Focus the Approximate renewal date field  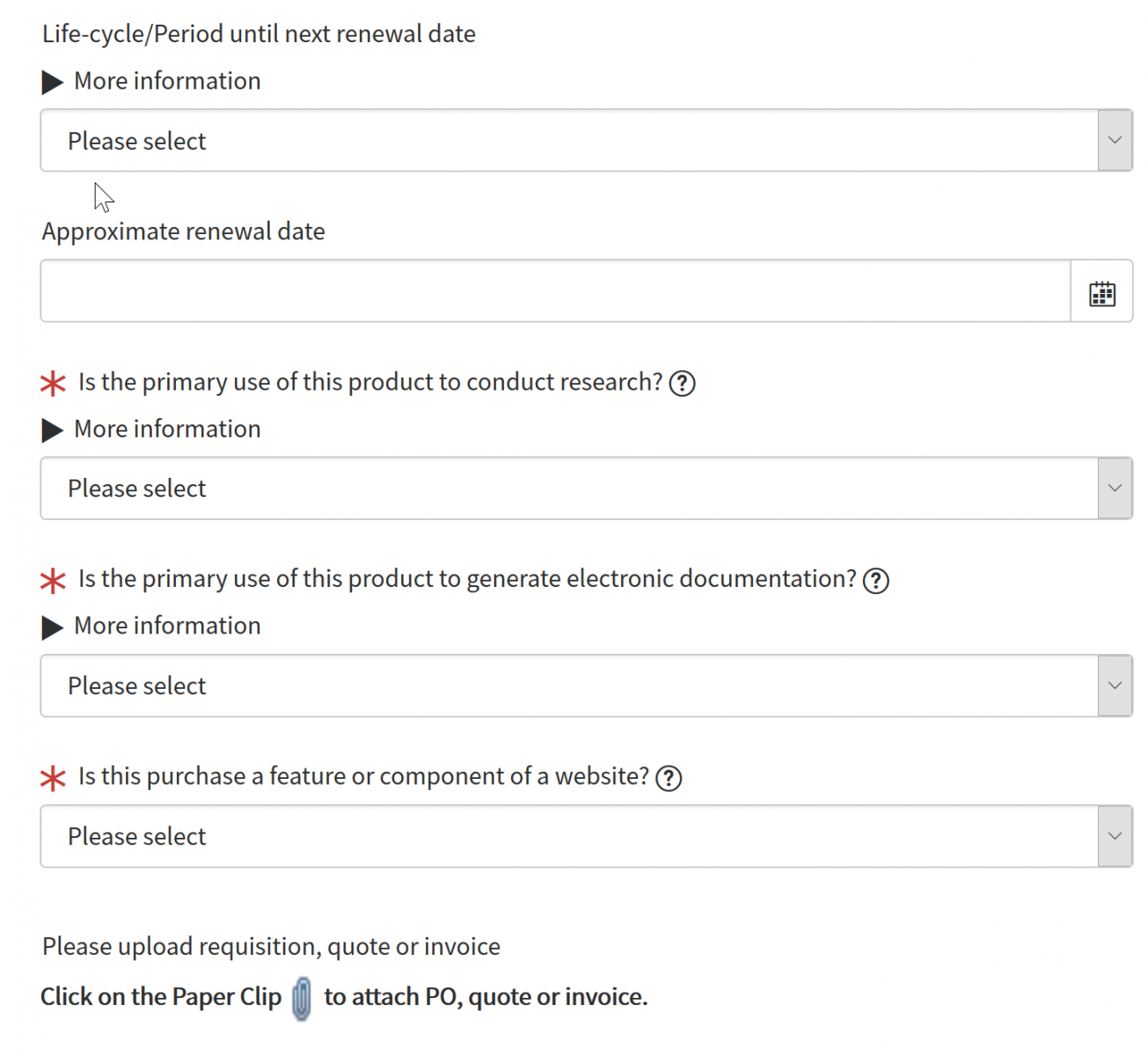pyautogui.click(x=554, y=291)
